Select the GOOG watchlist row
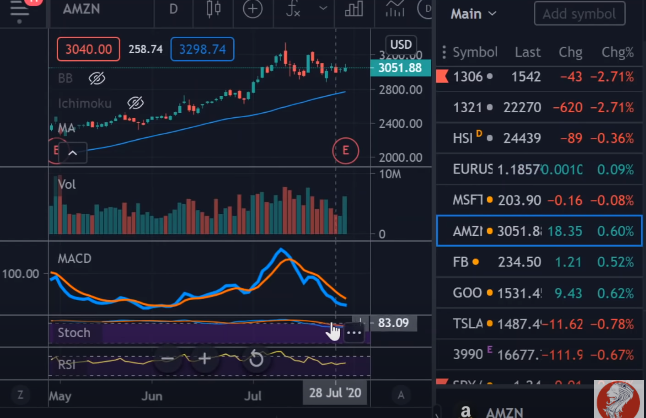This screenshot has height=418, width=646. click(x=539, y=293)
